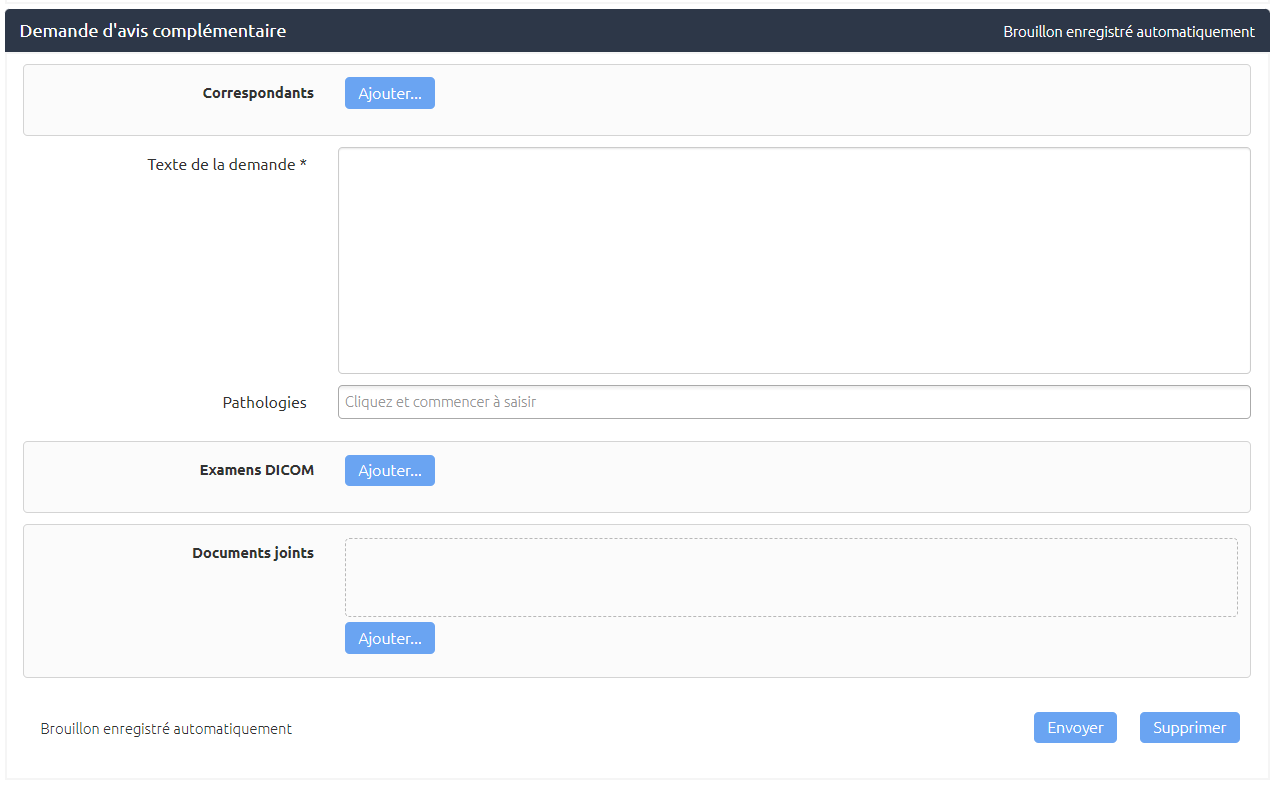Send the request with the Envoyer button
The image size is (1279, 788).
1075,728
